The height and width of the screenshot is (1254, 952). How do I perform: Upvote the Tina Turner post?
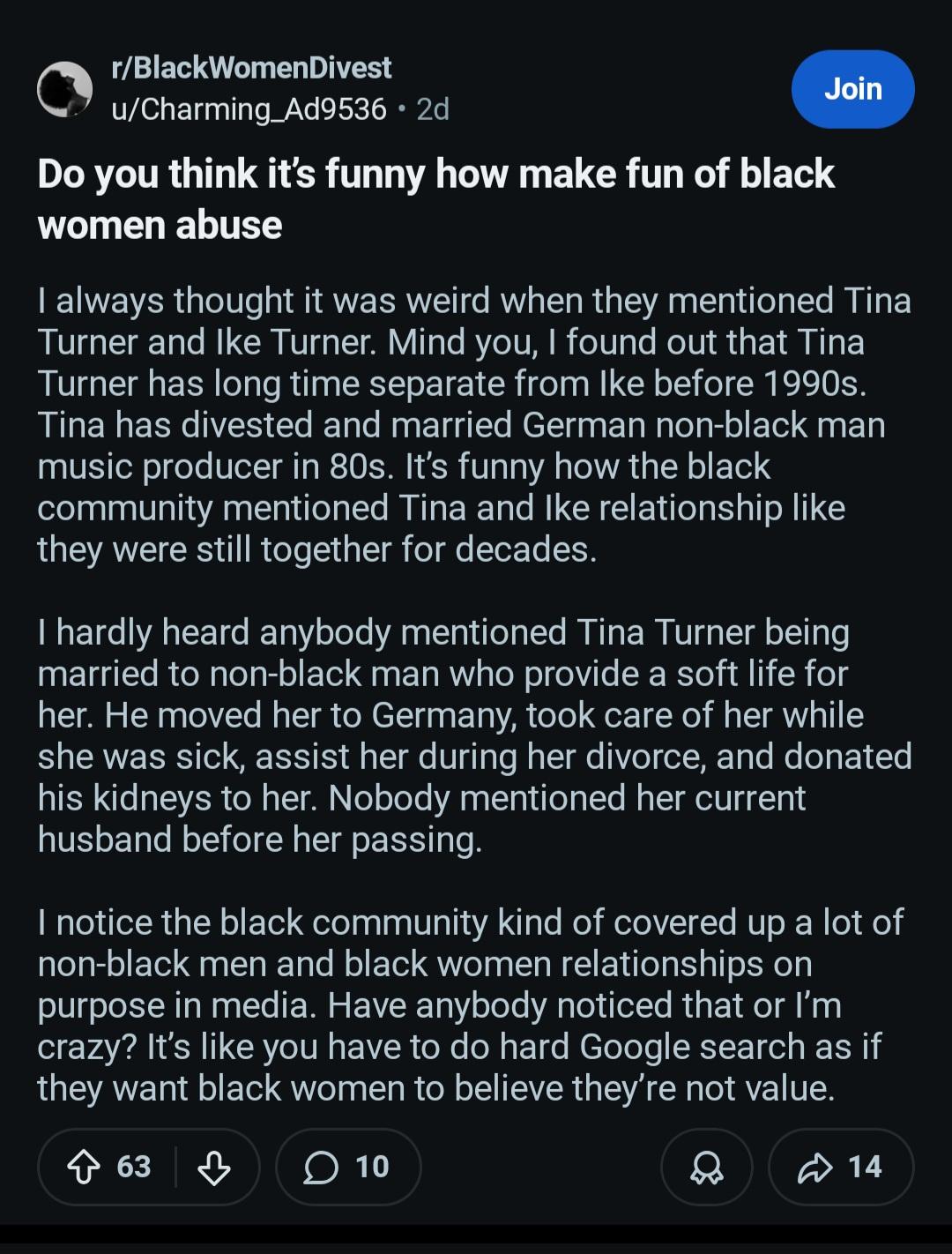(x=84, y=1168)
